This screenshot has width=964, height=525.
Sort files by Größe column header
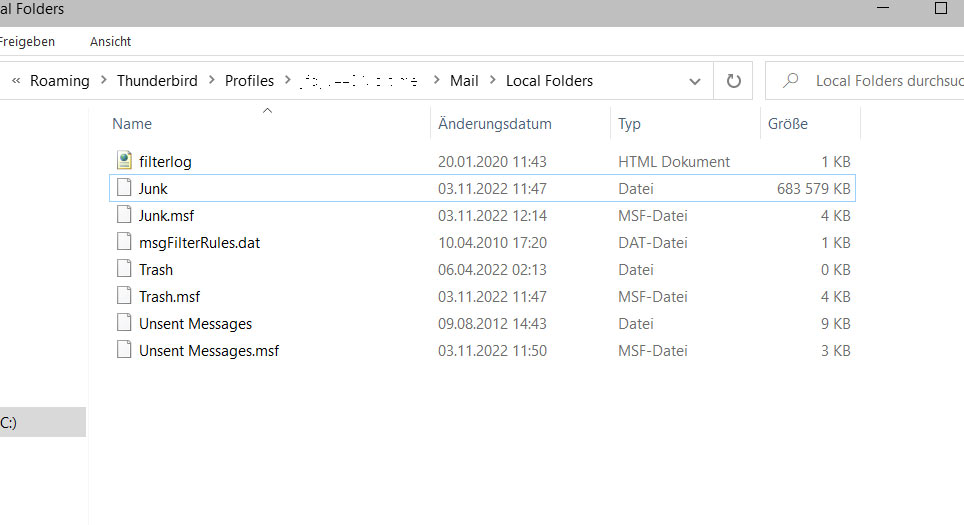pos(788,124)
